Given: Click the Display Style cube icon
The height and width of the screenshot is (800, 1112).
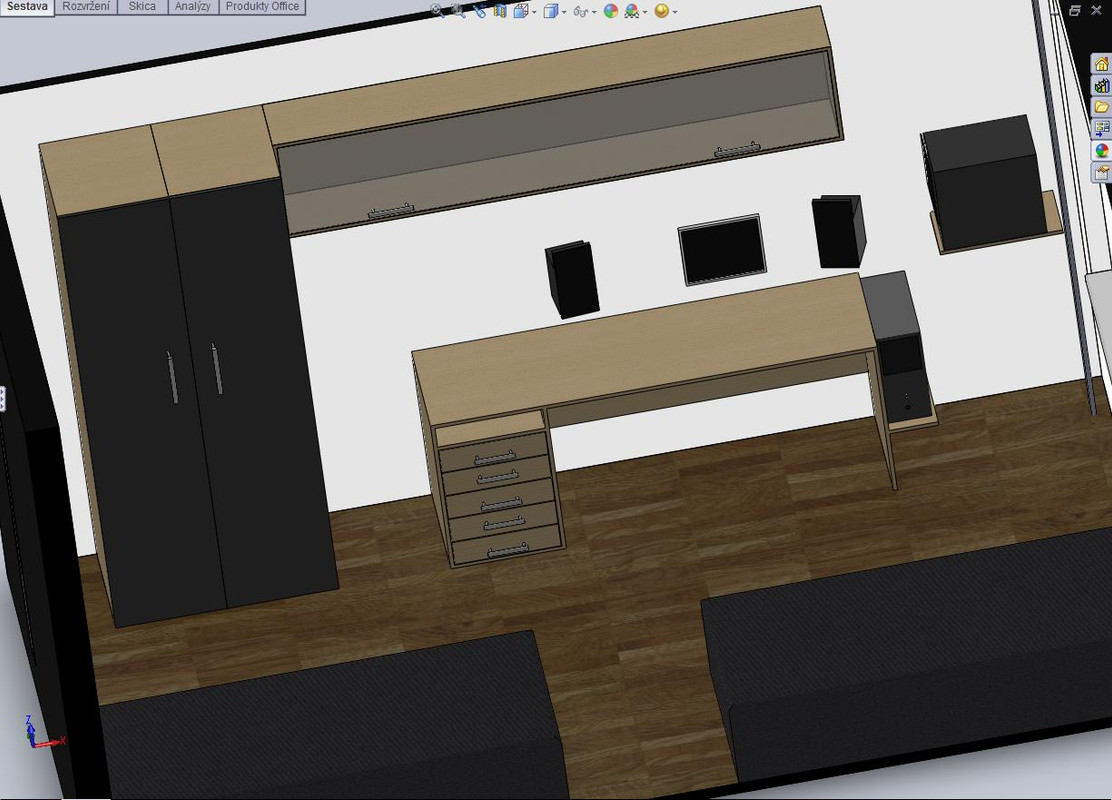Looking at the screenshot, I should point(550,11).
